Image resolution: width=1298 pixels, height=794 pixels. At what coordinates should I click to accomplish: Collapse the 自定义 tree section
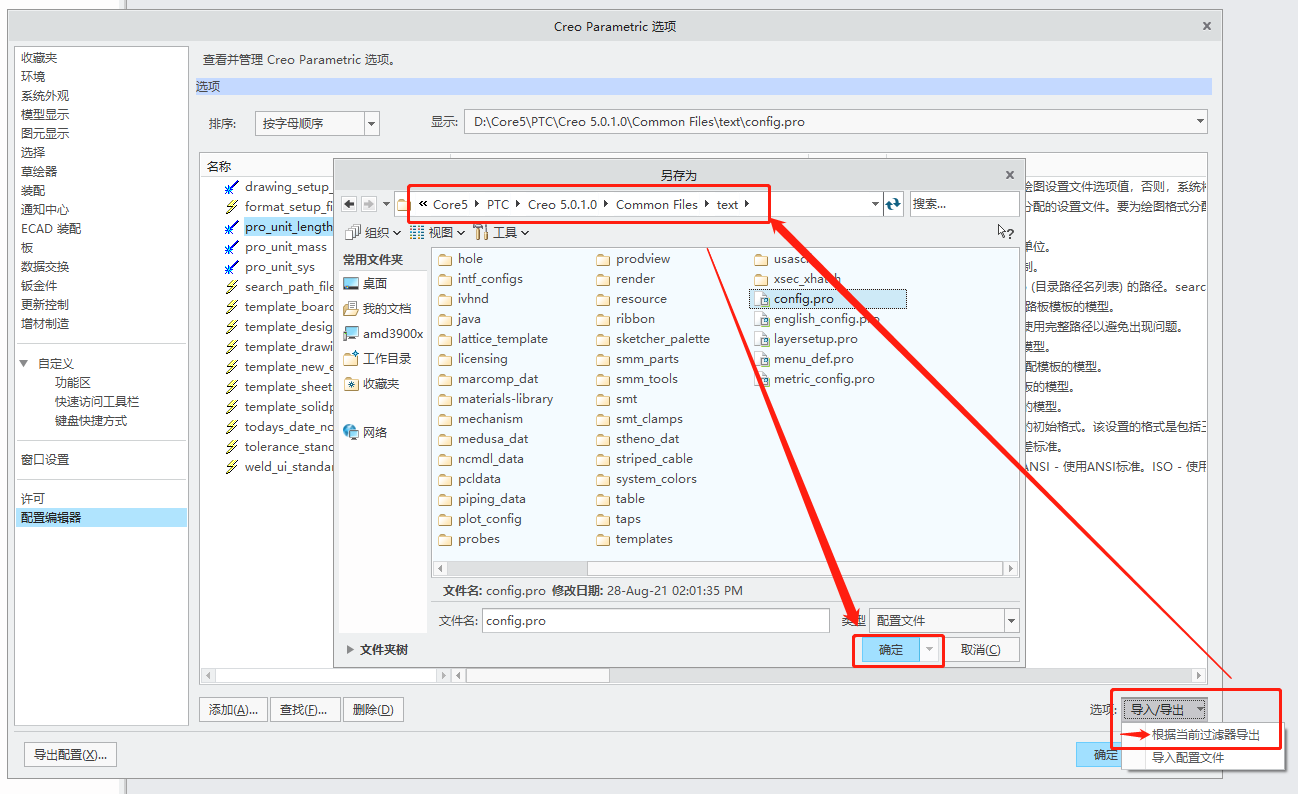[24, 364]
